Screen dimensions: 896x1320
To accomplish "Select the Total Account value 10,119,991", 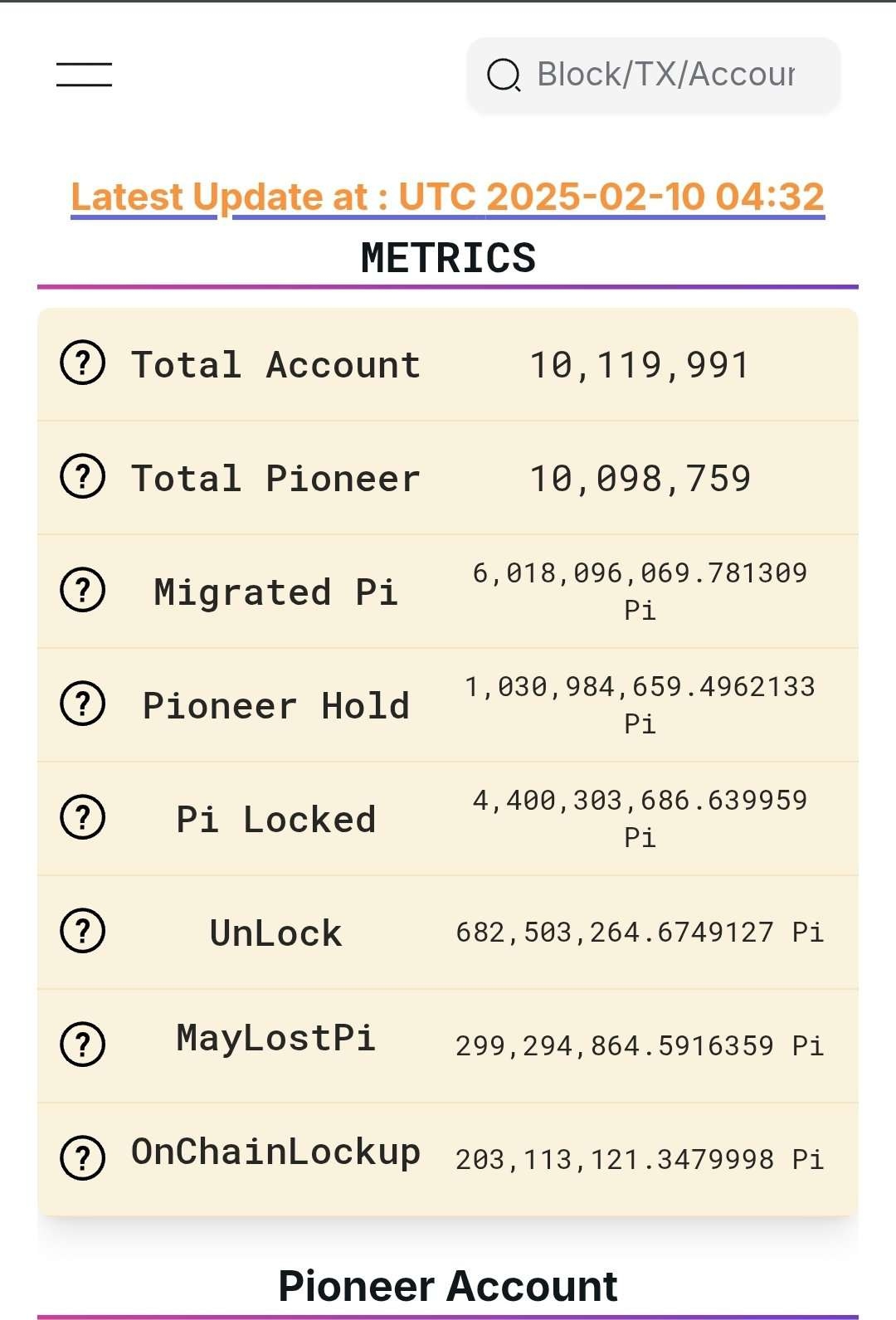I will (x=640, y=365).
